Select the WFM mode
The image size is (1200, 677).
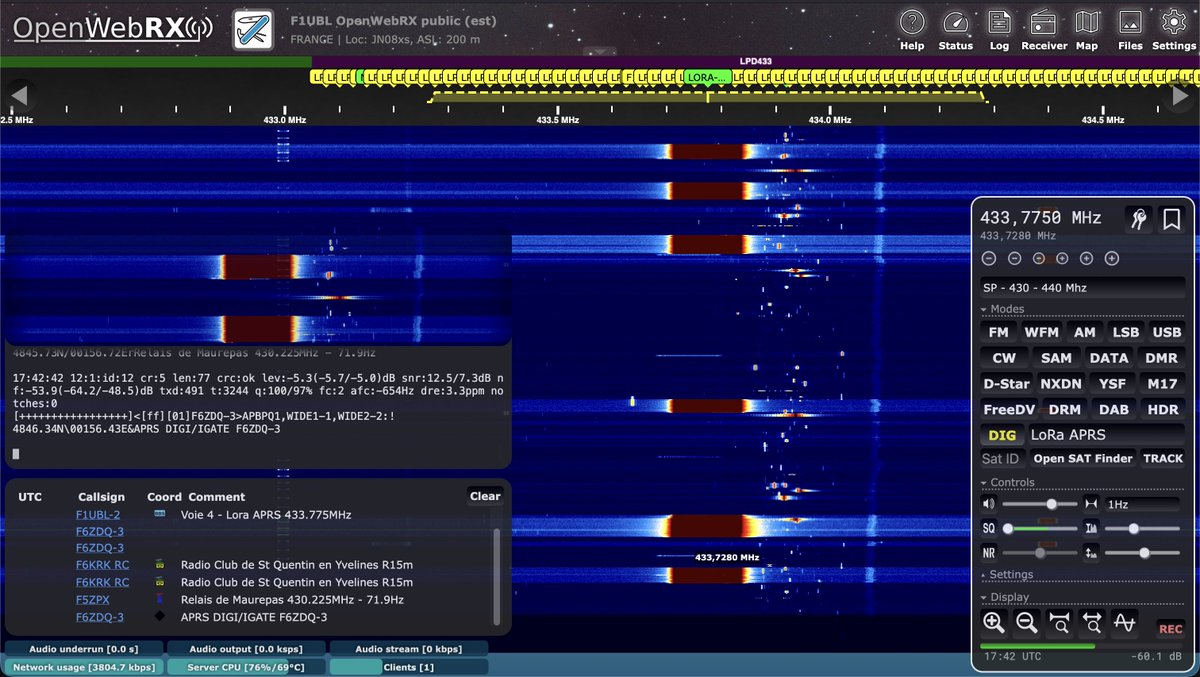(1041, 332)
